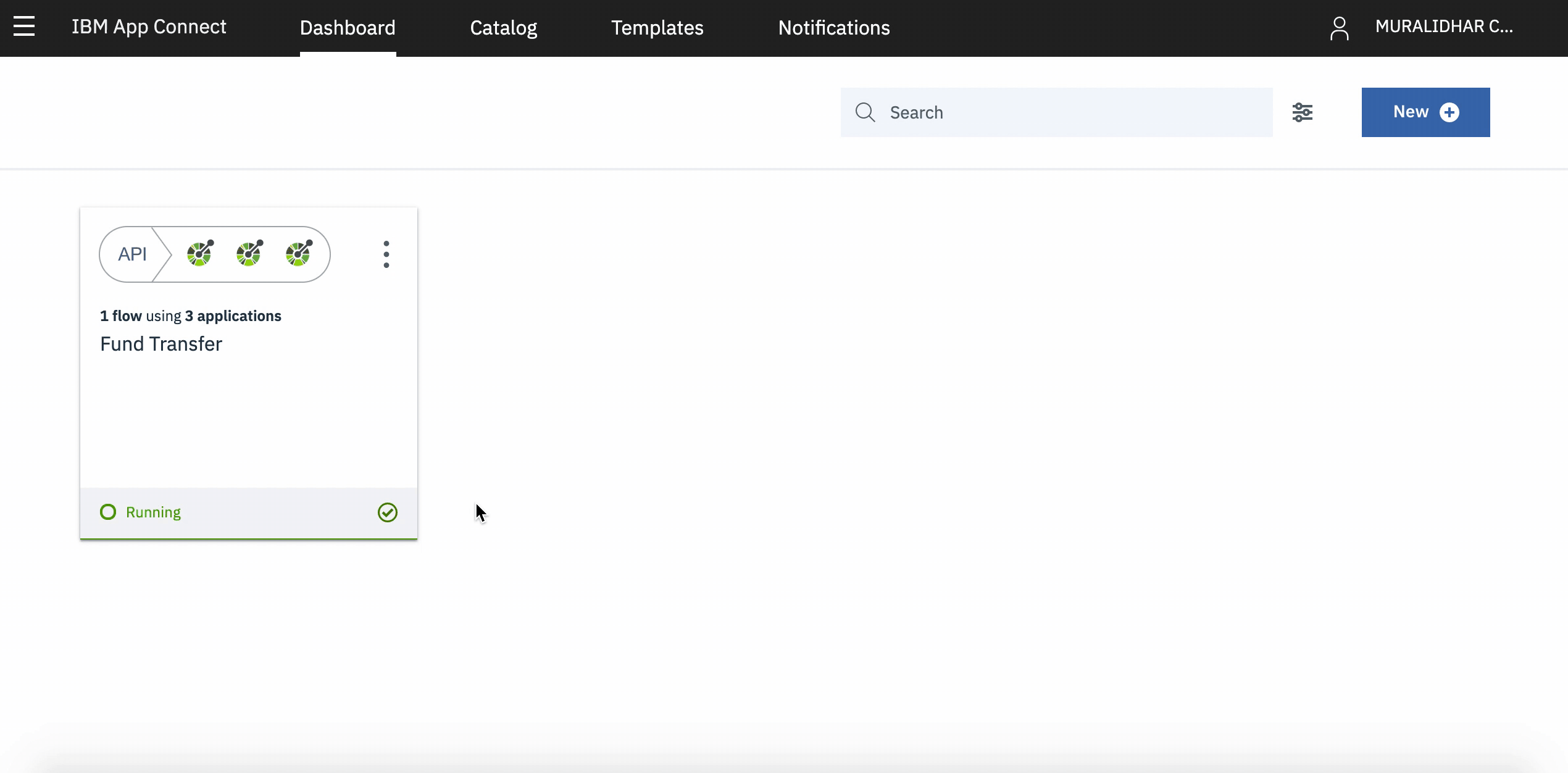The image size is (1568, 773).
Task: Open Fund Transfer card's three-dot menu
Action: pos(386,254)
